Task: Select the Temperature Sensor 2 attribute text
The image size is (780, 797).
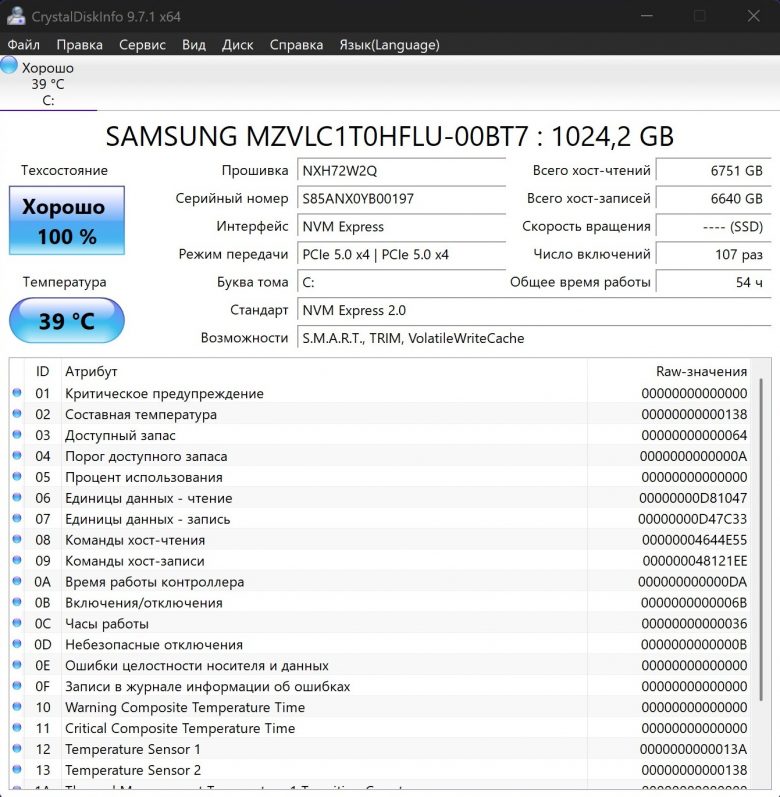Action: [x=133, y=770]
